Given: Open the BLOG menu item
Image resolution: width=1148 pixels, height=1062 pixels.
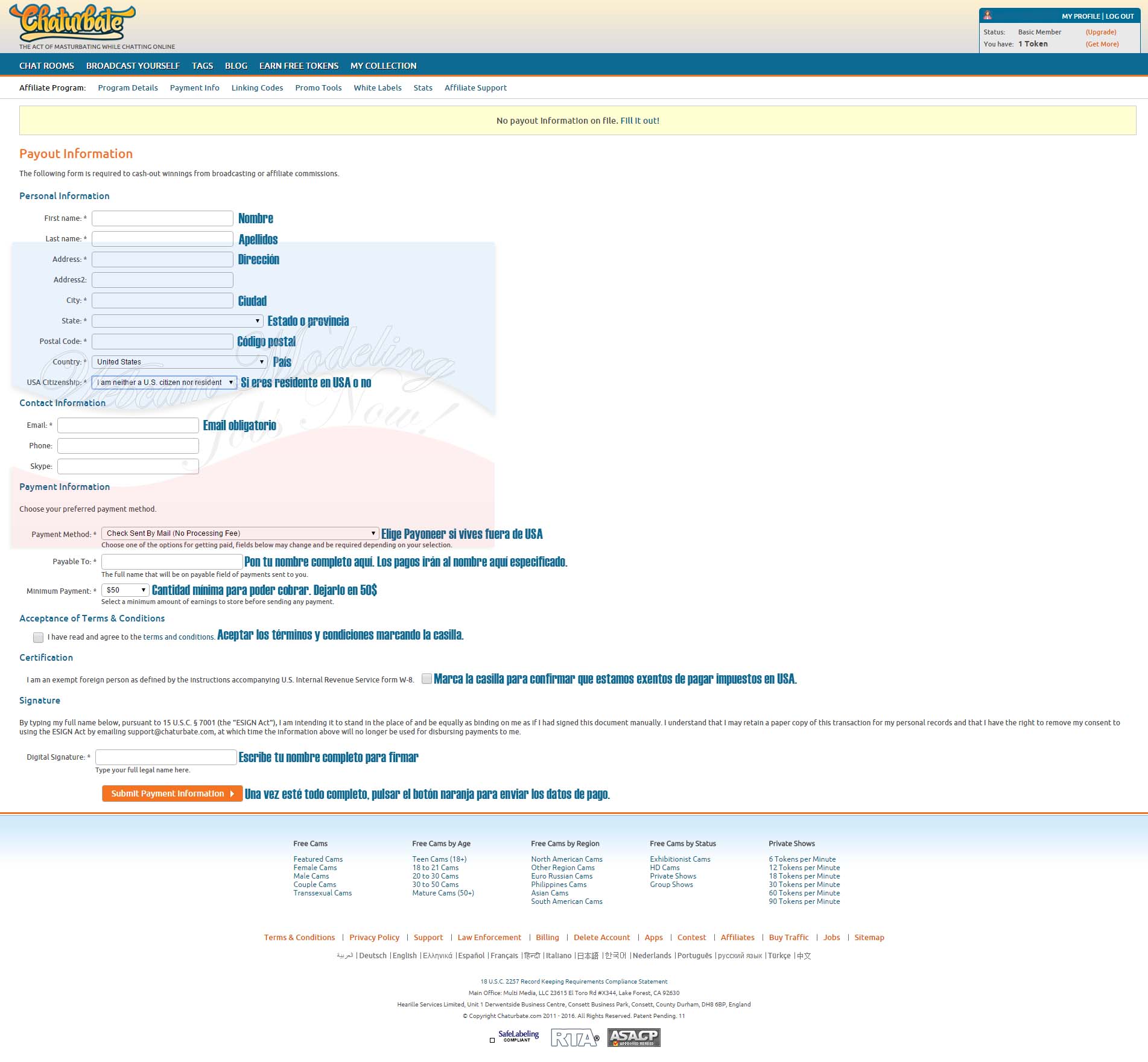Looking at the screenshot, I should (x=236, y=66).
